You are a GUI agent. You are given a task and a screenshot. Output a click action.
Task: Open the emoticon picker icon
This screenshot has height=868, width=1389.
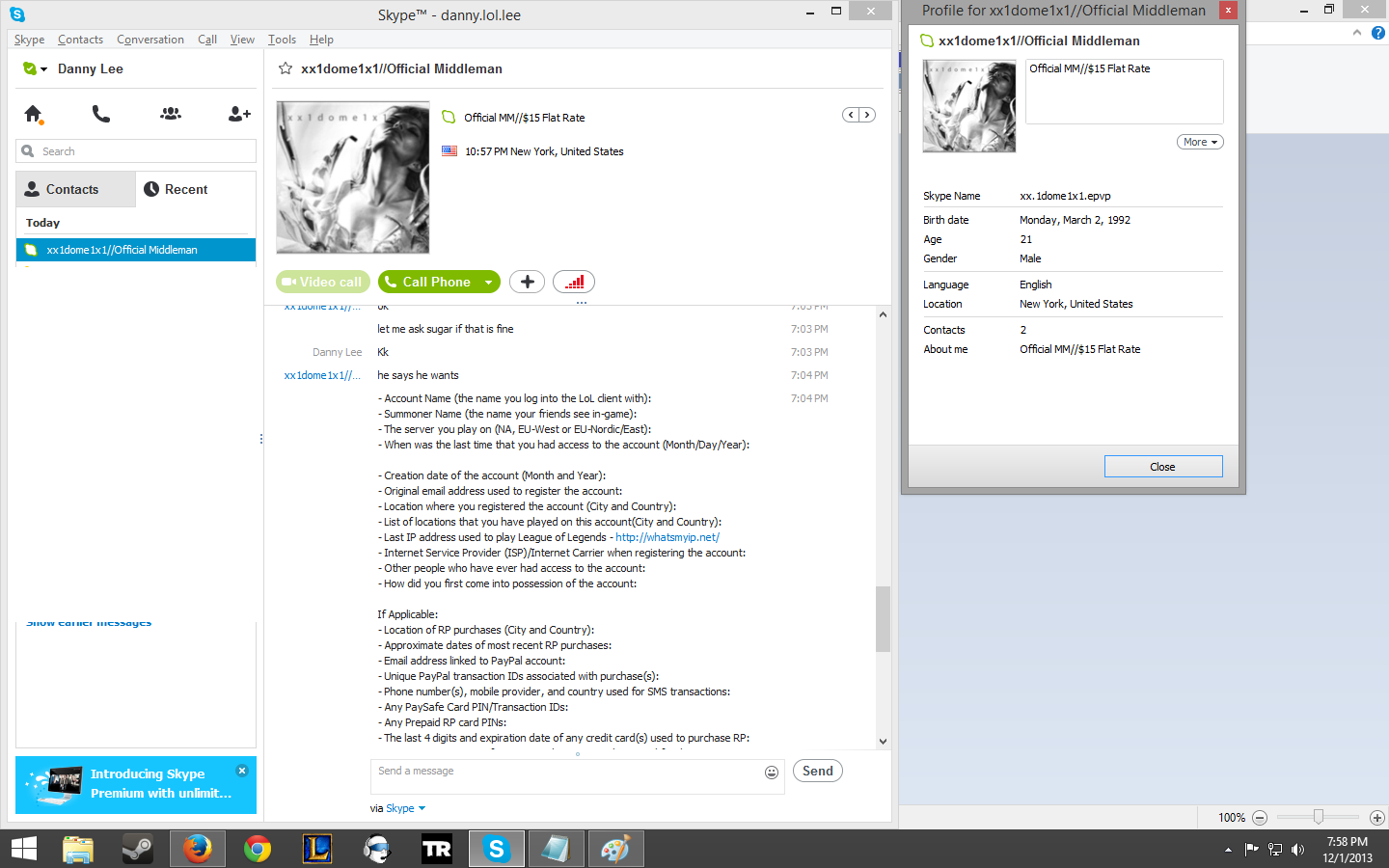772,772
